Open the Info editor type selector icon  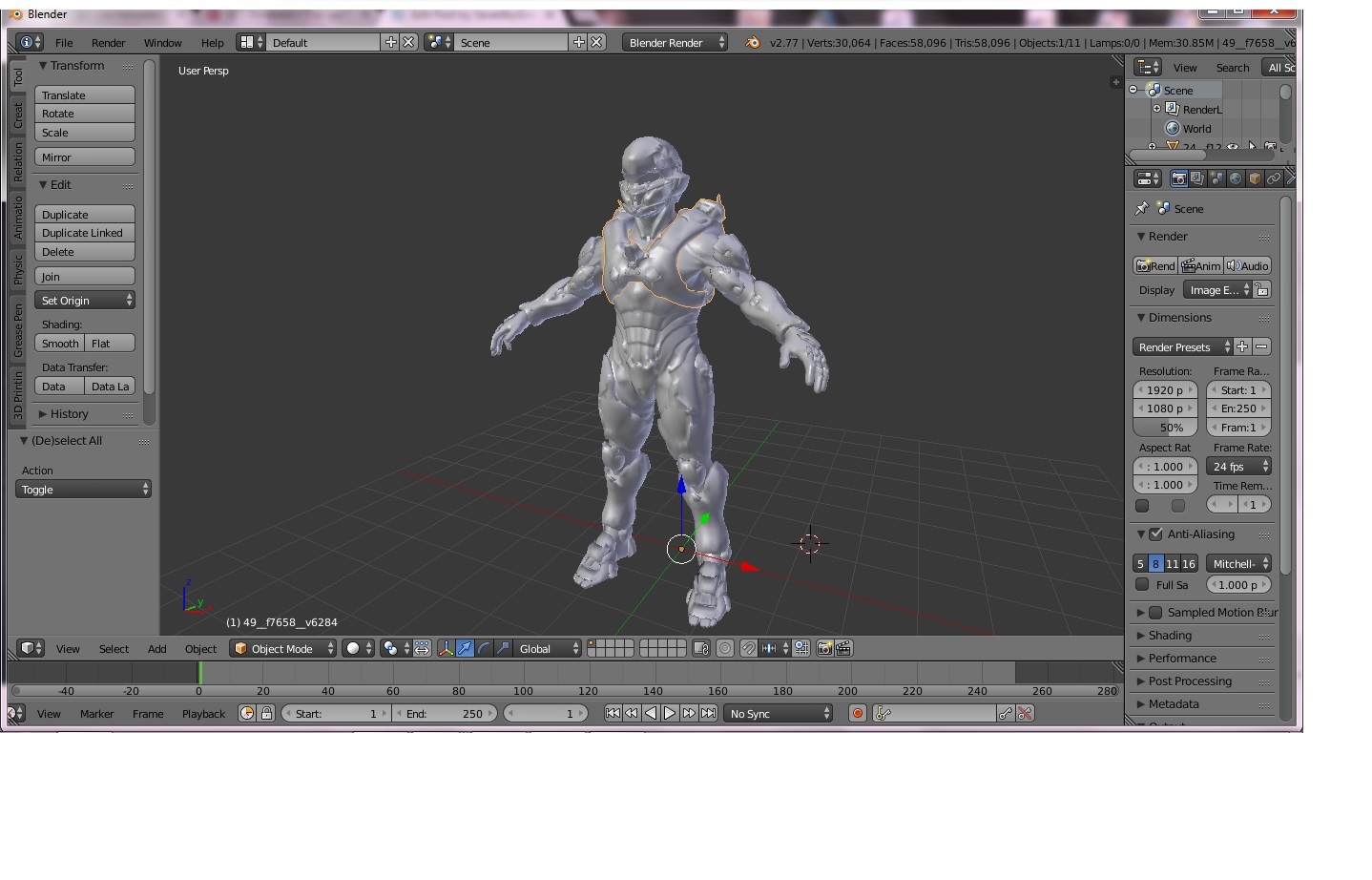pos(31,42)
